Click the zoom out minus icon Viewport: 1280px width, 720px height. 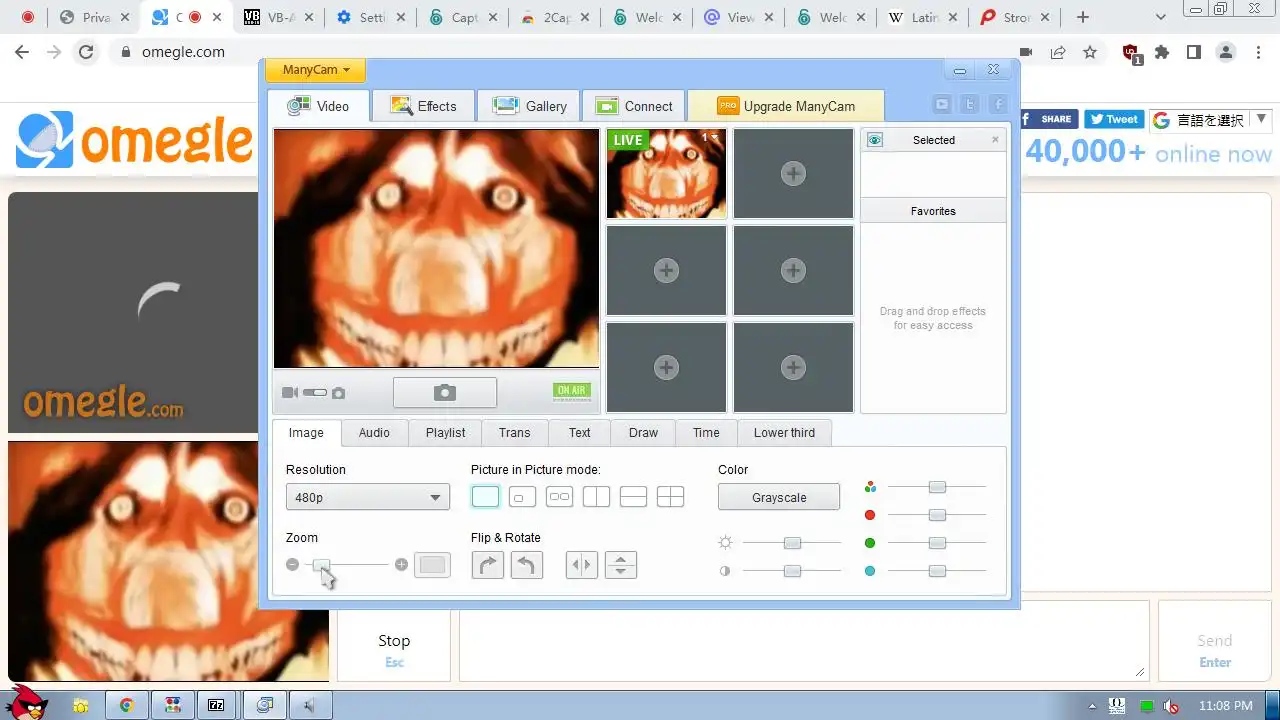tap(292, 565)
